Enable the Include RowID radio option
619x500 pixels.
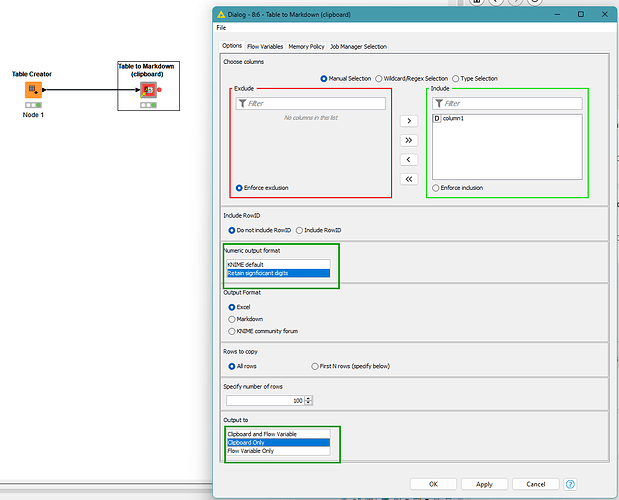(300, 230)
